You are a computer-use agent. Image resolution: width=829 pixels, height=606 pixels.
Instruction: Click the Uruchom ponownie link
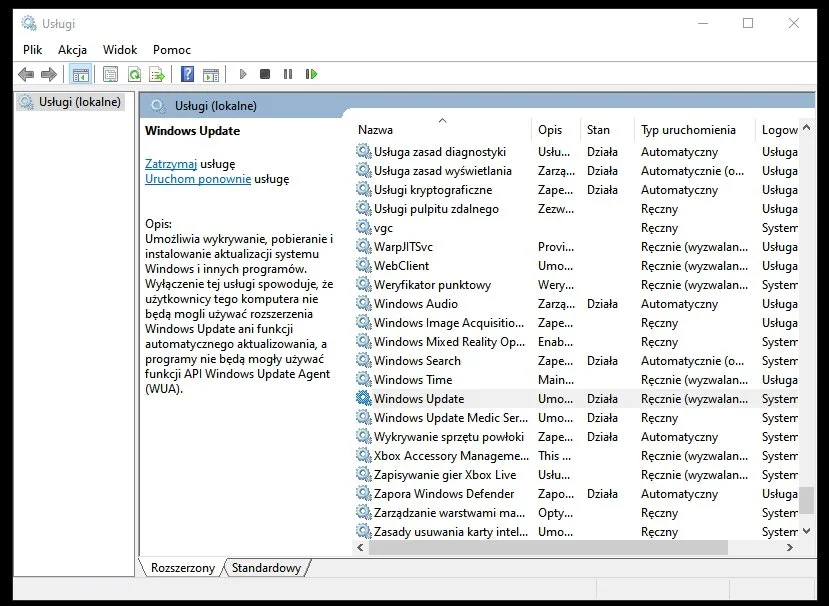[x=198, y=179]
